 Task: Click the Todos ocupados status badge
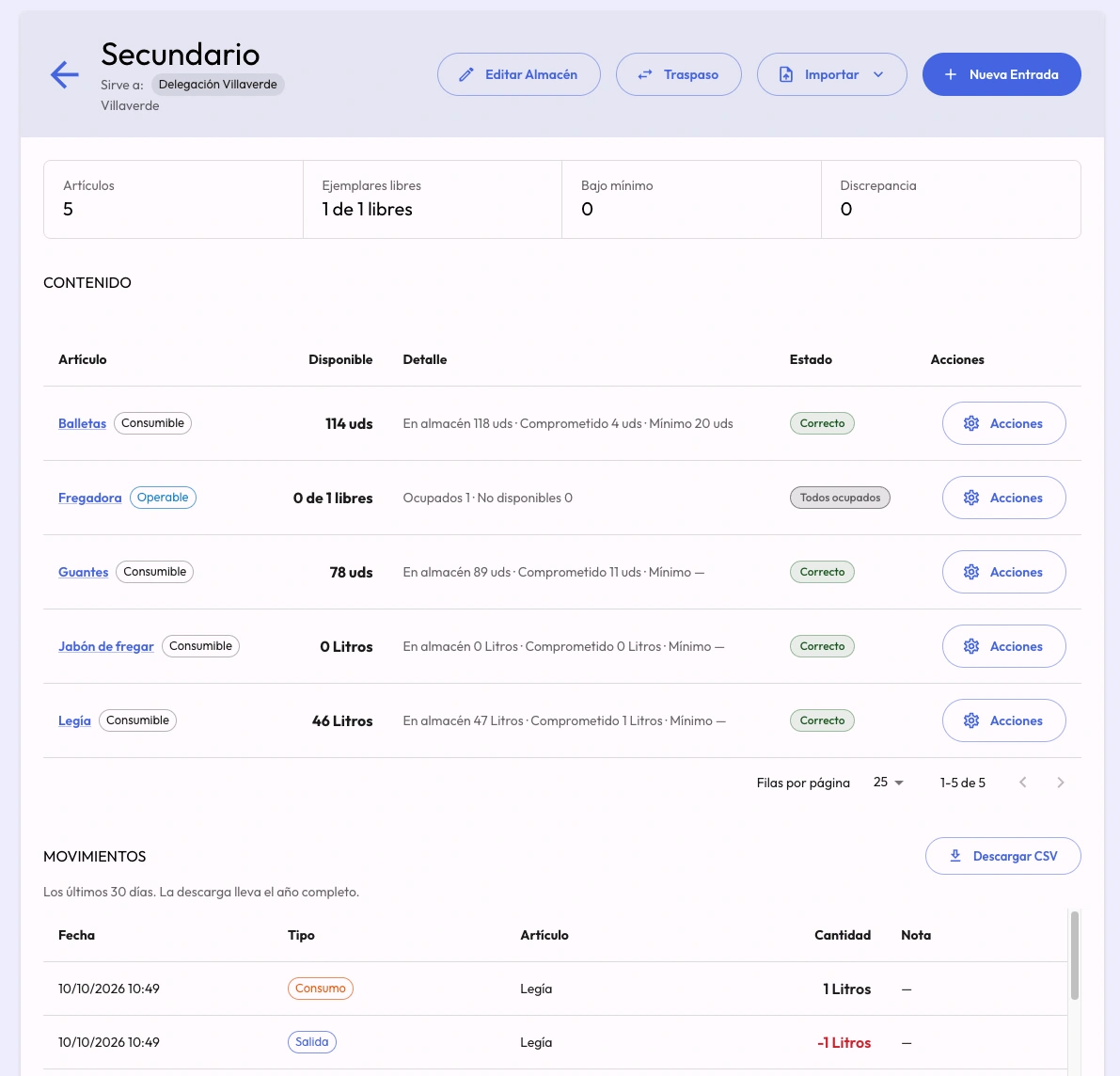click(840, 498)
